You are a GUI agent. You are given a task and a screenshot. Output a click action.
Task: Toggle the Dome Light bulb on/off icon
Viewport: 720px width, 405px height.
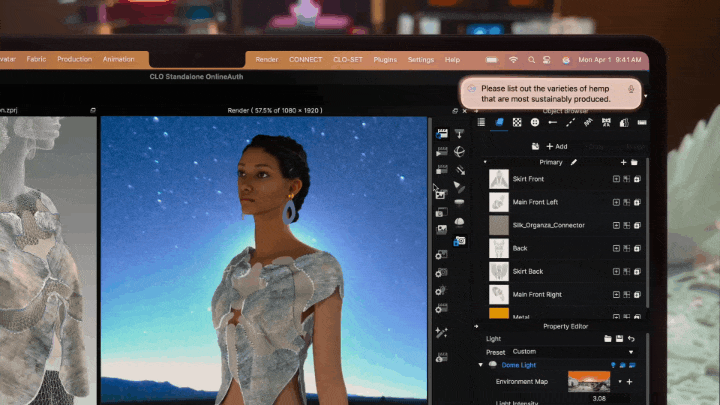[x=613, y=365]
